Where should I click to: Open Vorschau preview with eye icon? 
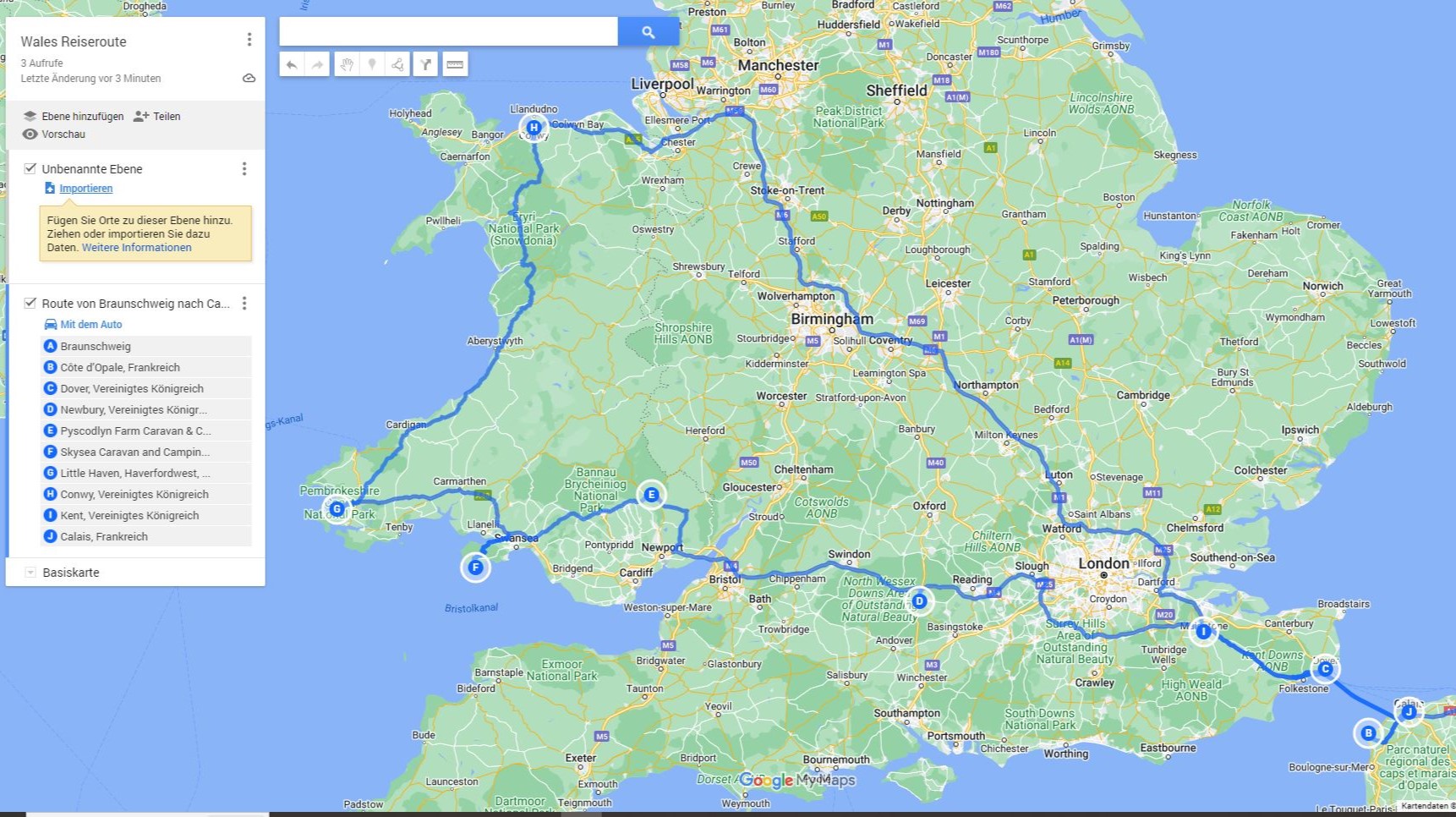[x=54, y=134]
